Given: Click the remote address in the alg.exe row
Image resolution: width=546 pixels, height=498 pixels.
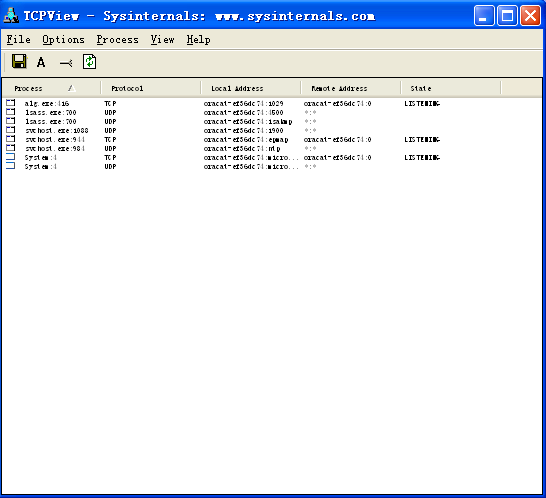Looking at the screenshot, I should pyautogui.click(x=337, y=104).
